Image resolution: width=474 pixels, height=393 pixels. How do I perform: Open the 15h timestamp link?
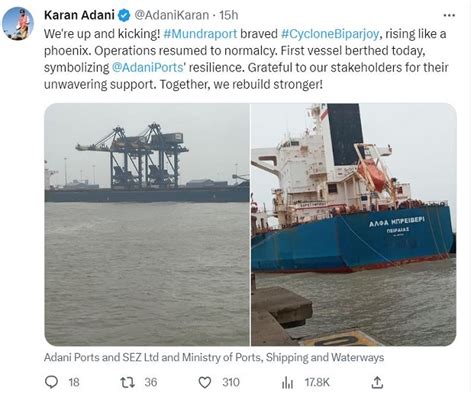pos(229,15)
